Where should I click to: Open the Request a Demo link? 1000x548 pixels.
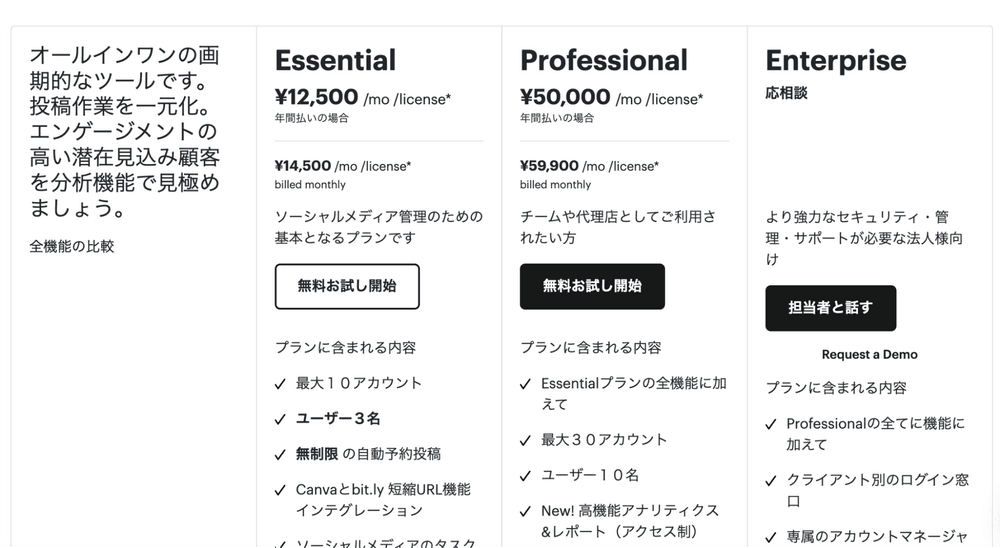[869, 354]
